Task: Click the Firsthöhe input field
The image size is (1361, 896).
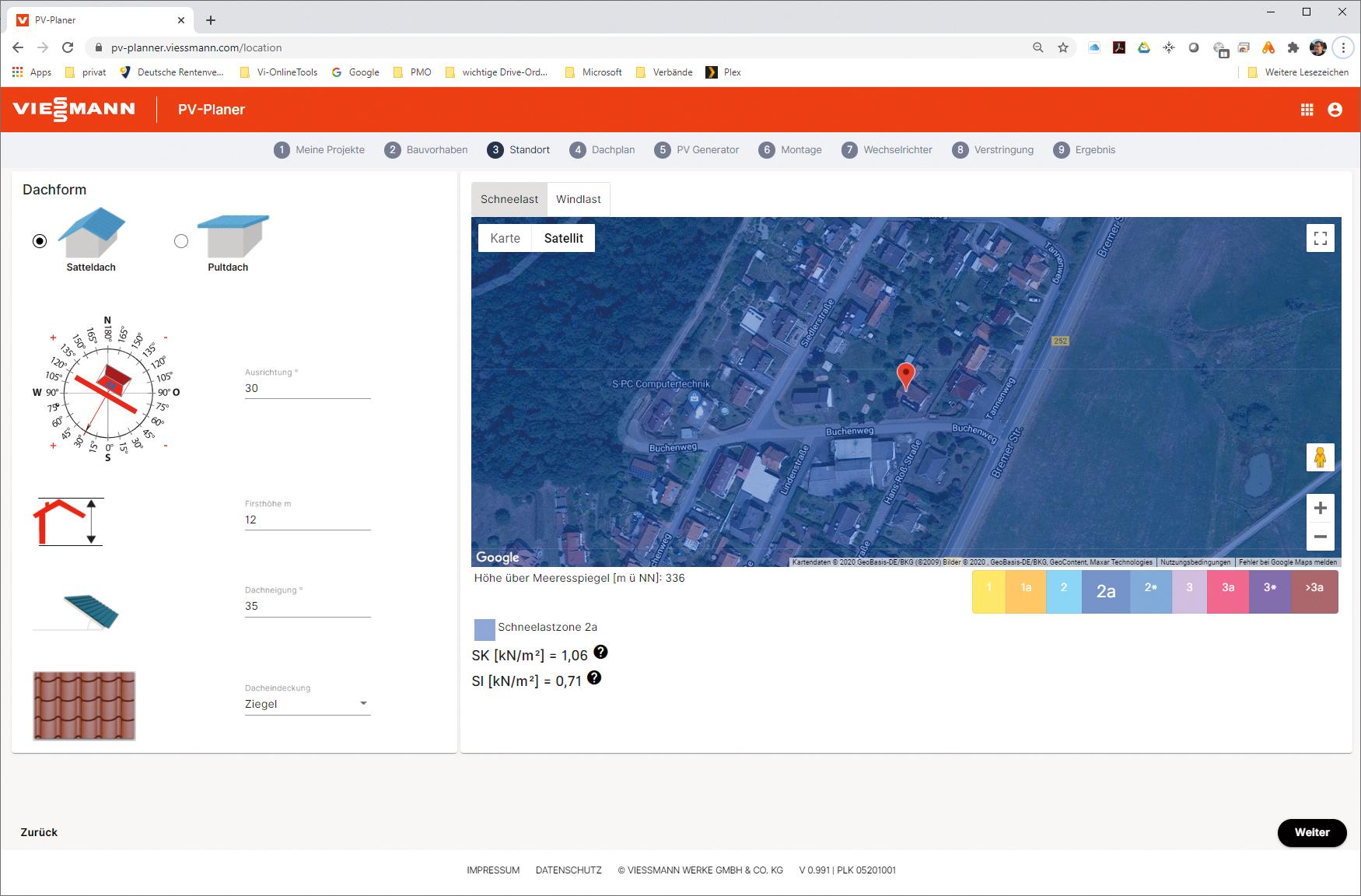Action: coord(307,520)
